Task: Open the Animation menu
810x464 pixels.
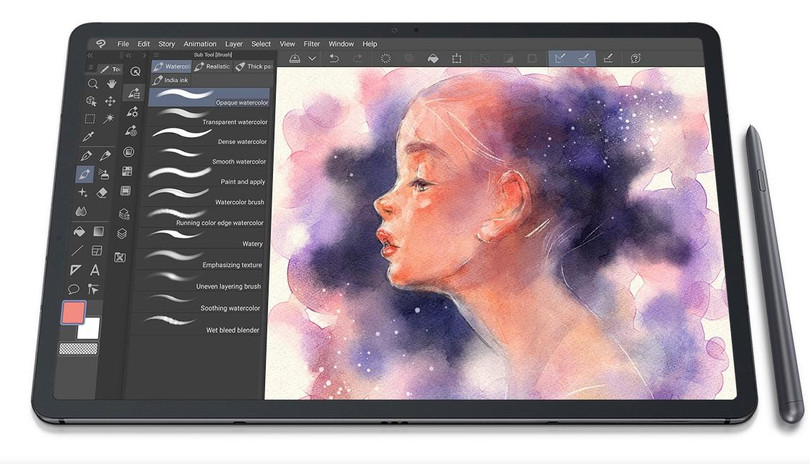Action: pyautogui.click(x=200, y=44)
